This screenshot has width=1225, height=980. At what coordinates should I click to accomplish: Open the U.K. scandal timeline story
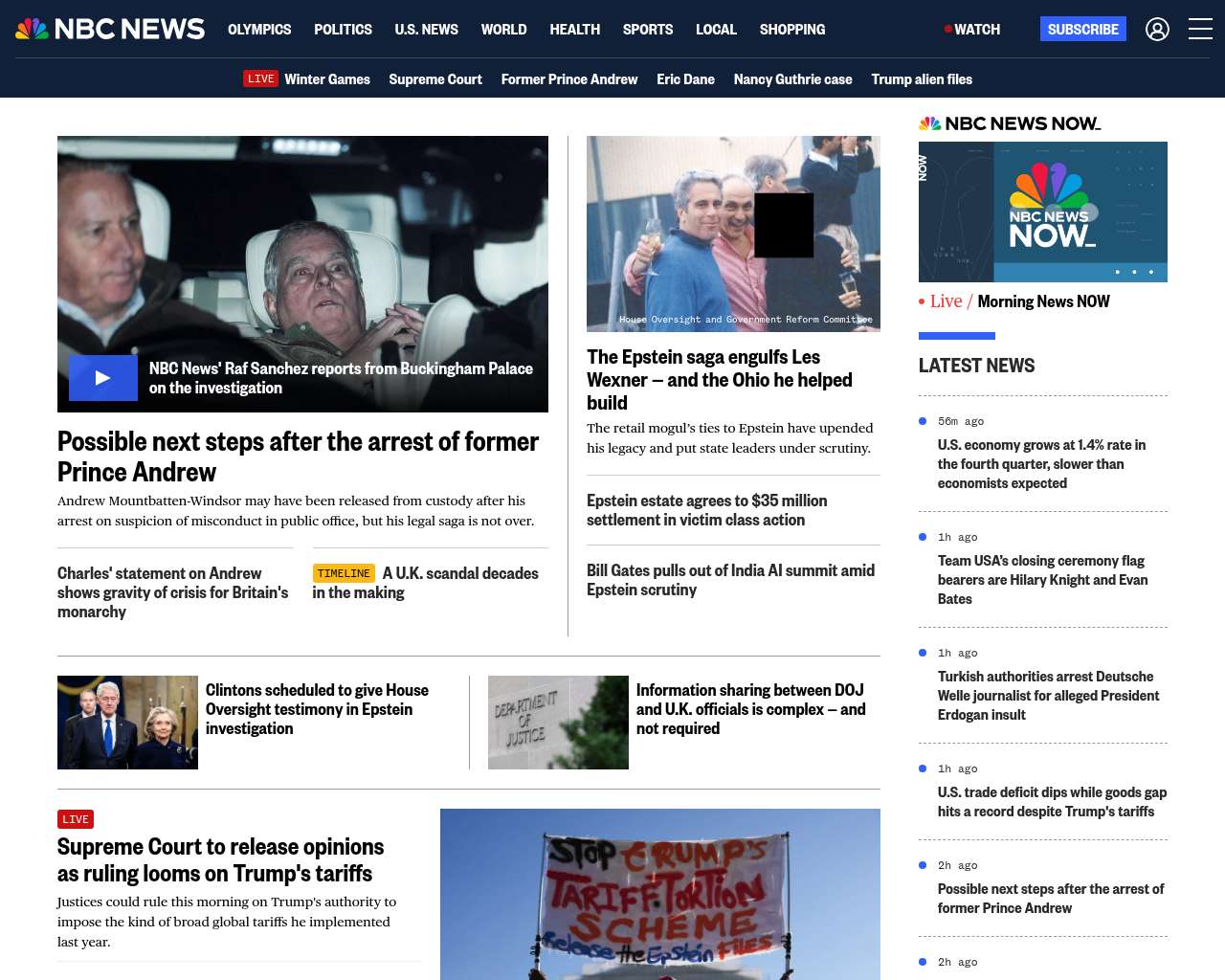(x=426, y=583)
